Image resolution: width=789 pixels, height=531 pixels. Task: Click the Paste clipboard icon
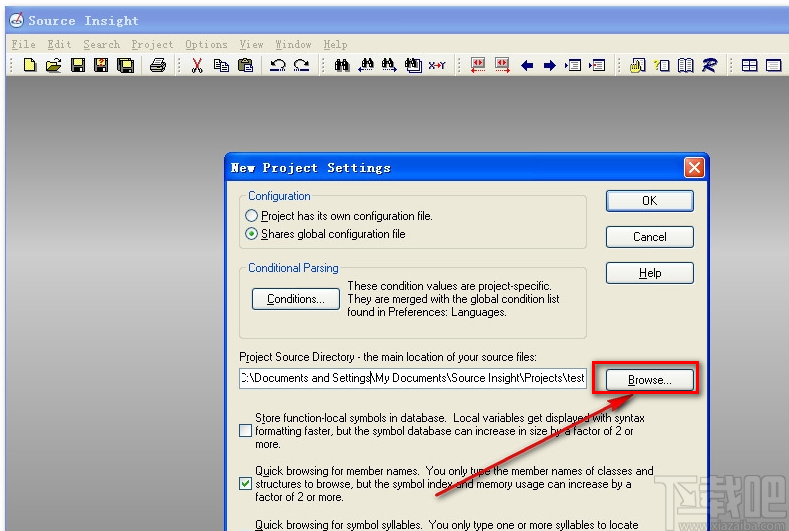(x=246, y=65)
